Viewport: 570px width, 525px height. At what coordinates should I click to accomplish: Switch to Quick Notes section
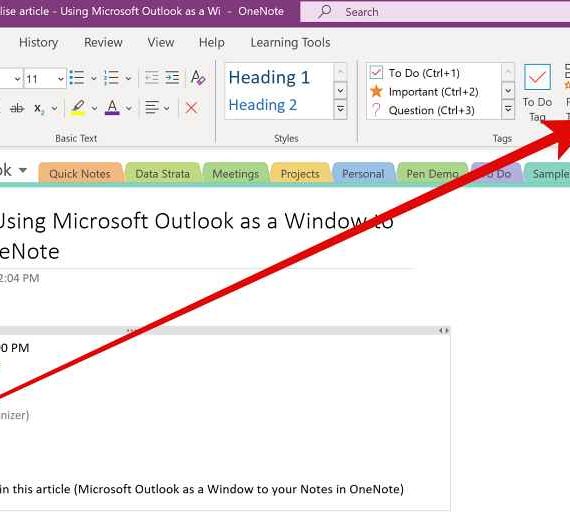click(x=80, y=174)
